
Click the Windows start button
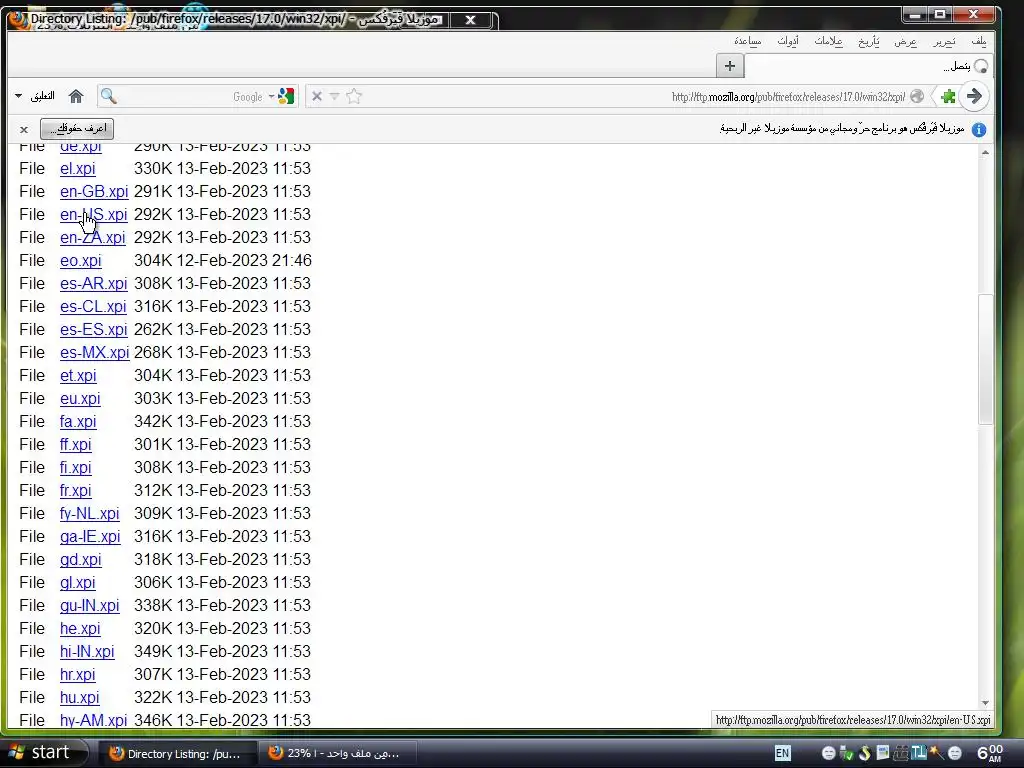[x=44, y=753]
